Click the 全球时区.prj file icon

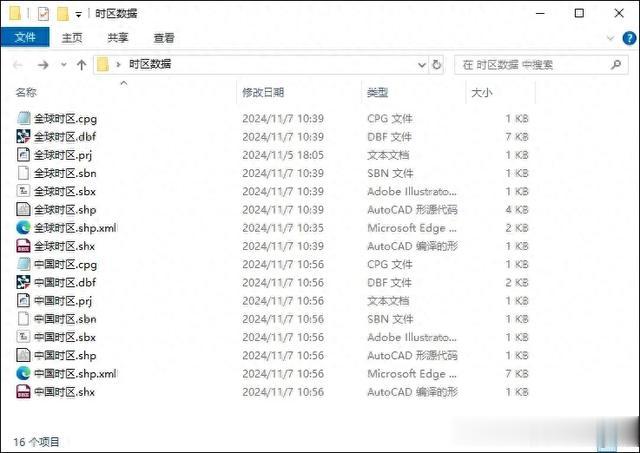tap(23, 155)
